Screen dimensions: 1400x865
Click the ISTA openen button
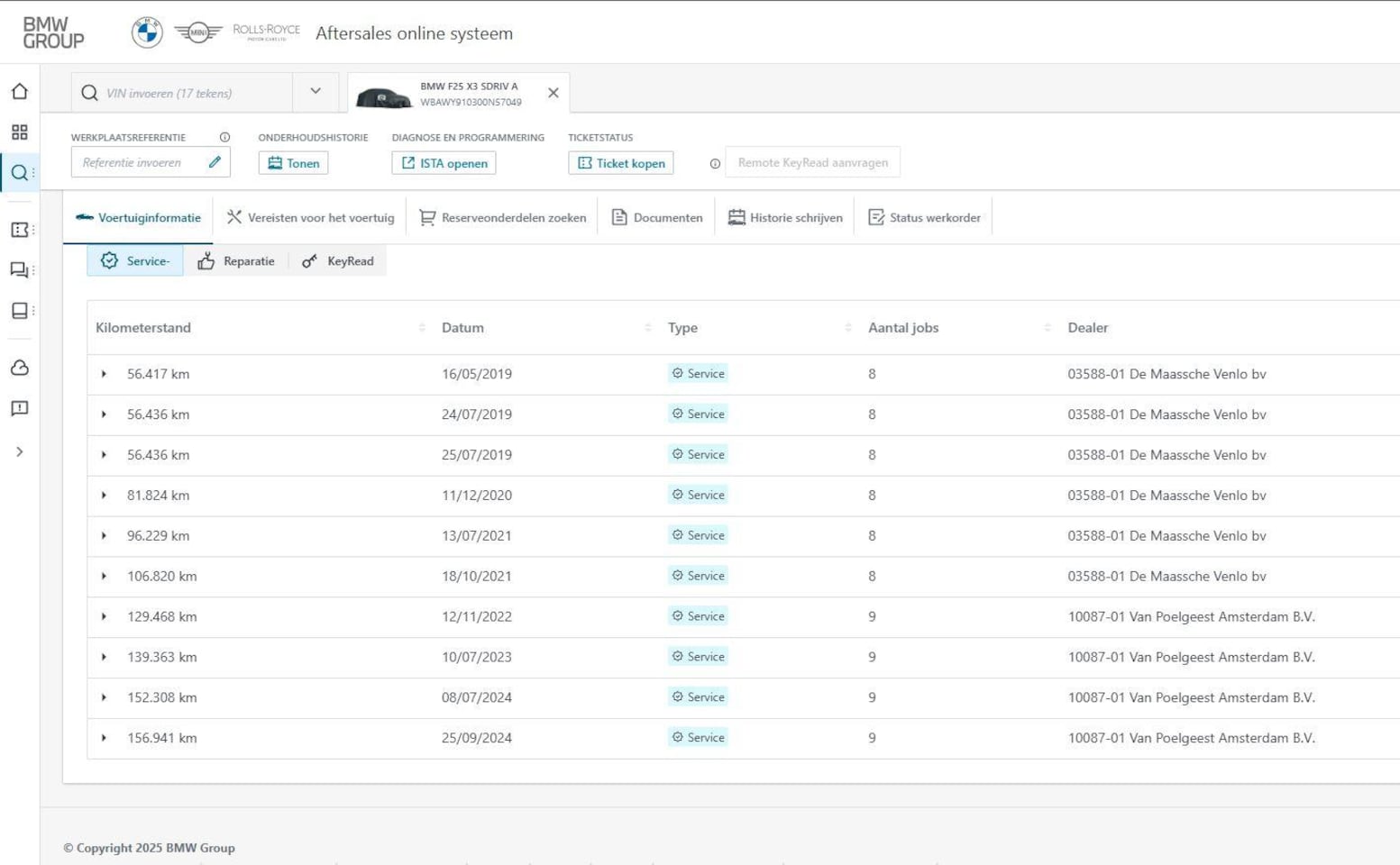pyautogui.click(x=444, y=163)
